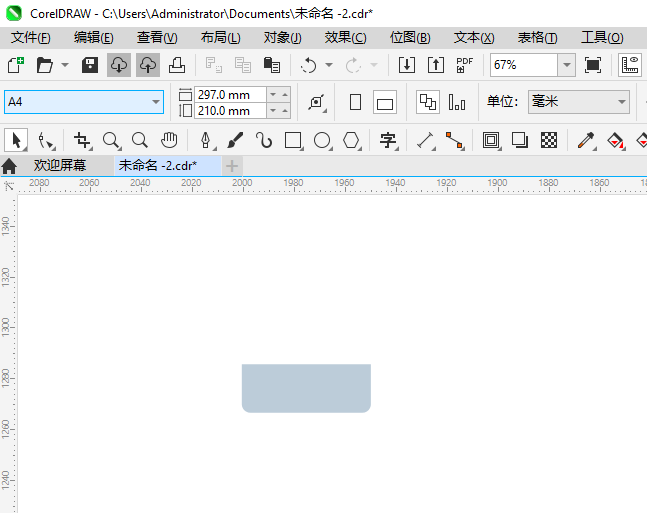Click the full-screen preview icon

pos(593,65)
